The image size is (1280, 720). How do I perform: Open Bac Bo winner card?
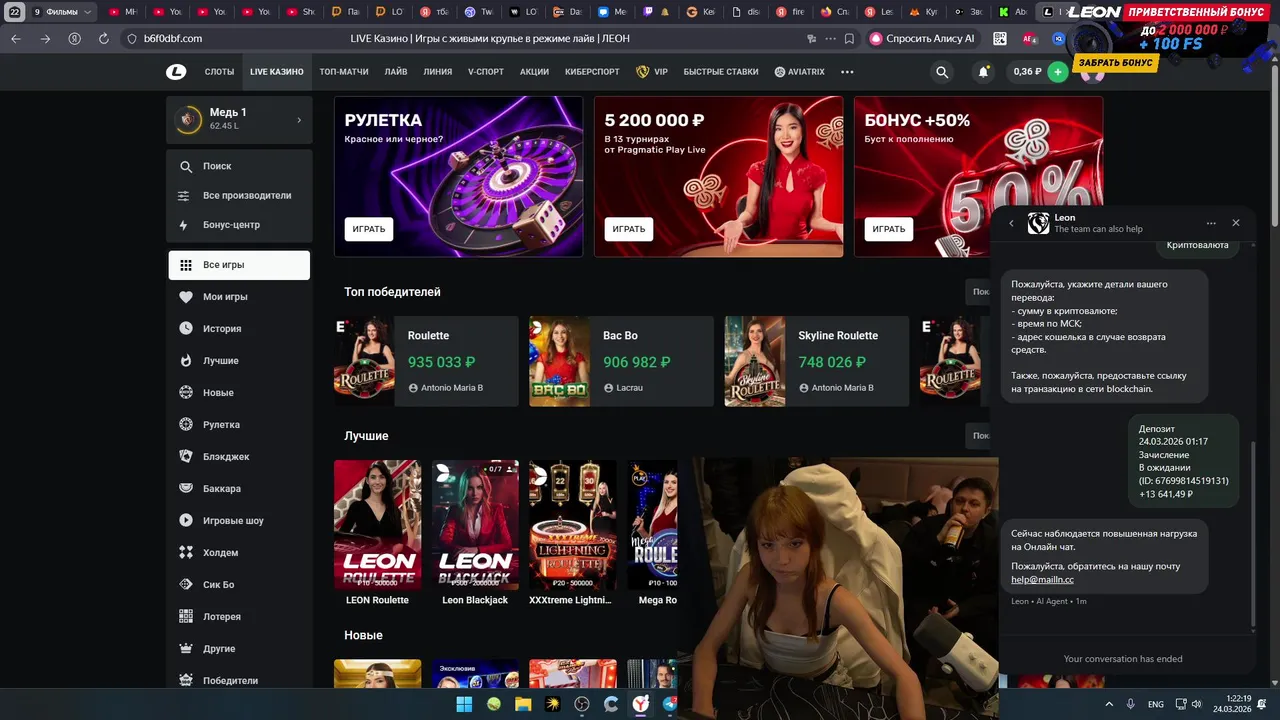pos(621,361)
